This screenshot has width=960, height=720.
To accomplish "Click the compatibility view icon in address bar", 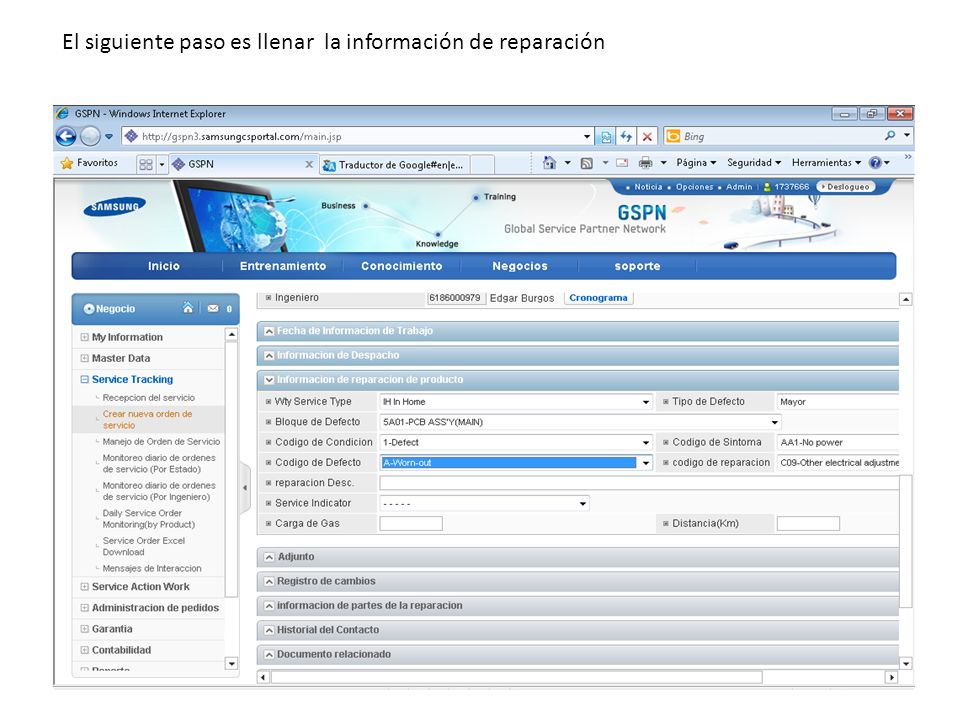I will pyautogui.click(x=606, y=137).
